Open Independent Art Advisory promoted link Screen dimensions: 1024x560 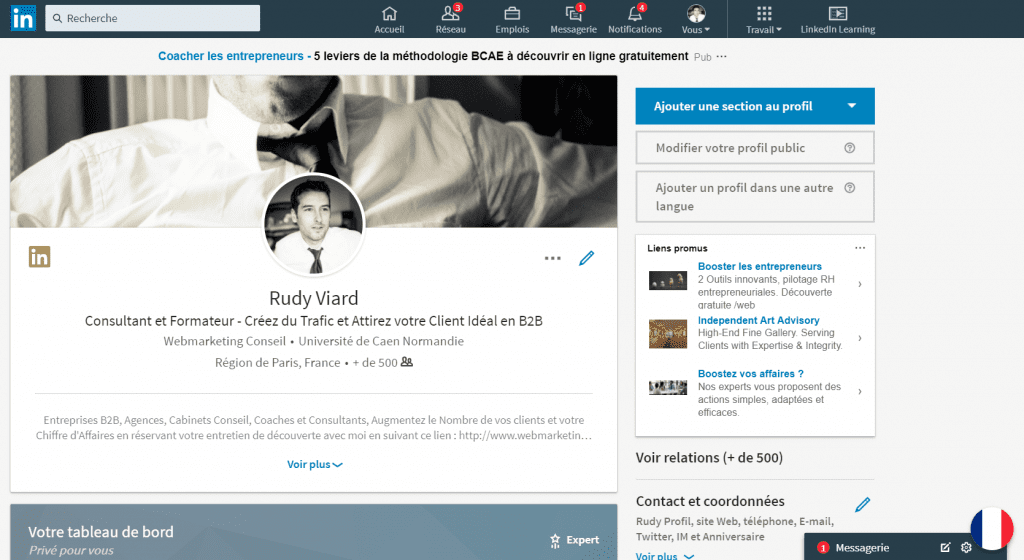pos(758,320)
